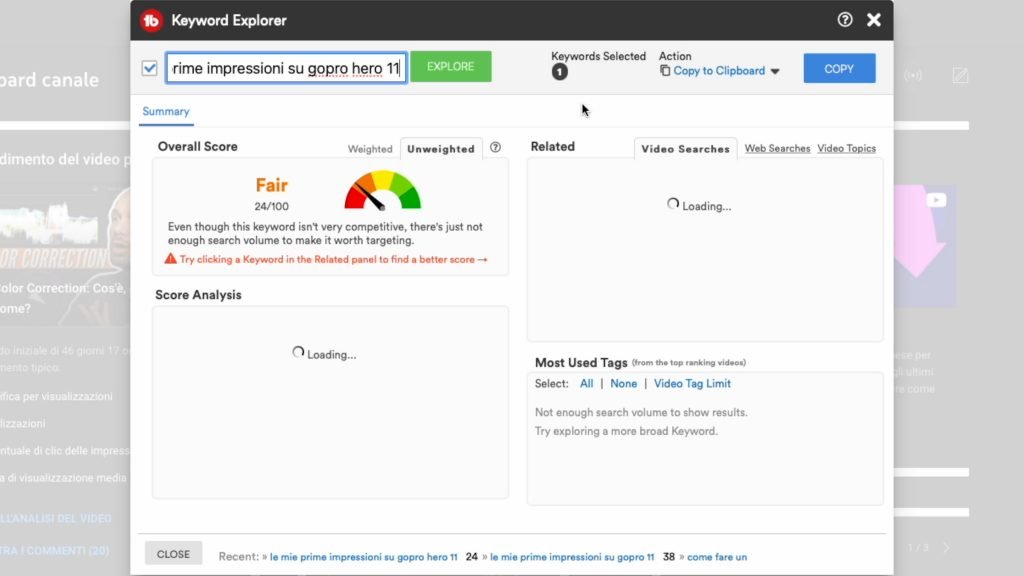Choose None for most used tags
Viewport: 1024px width, 576px height.
(623, 383)
